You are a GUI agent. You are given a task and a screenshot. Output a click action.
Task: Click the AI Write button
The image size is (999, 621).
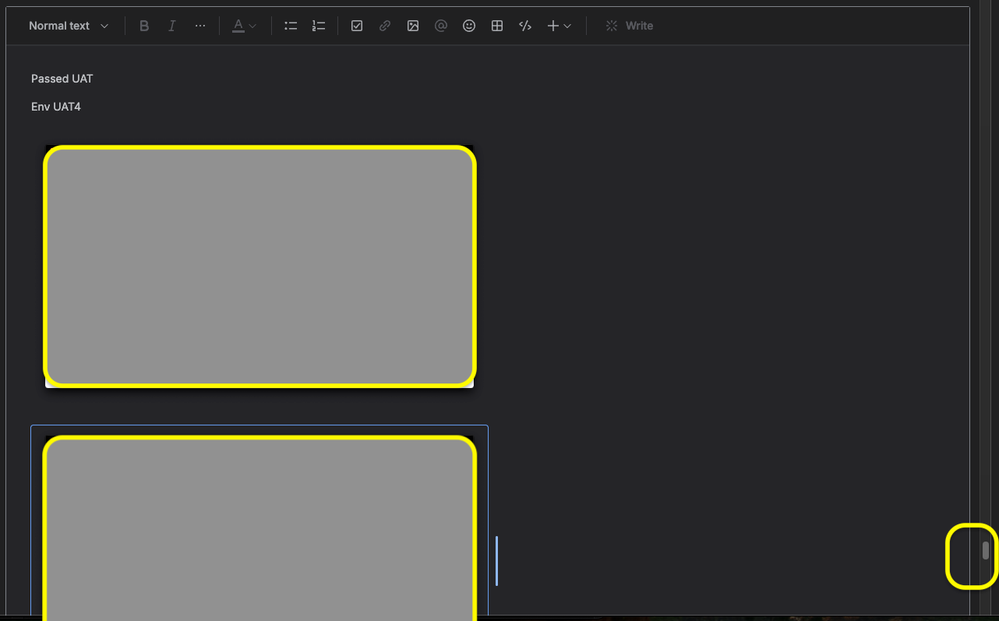[629, 26]
